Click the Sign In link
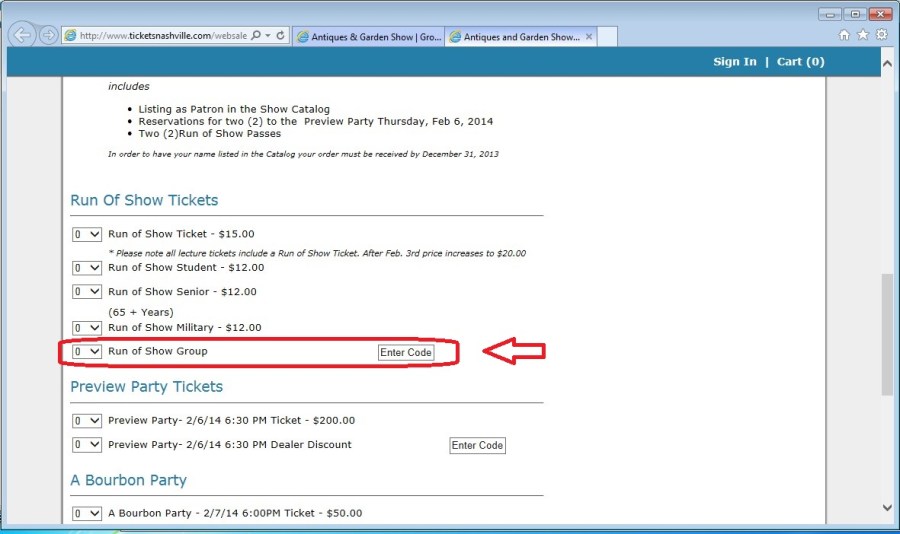The image size is (900, 534). (734, 62)
